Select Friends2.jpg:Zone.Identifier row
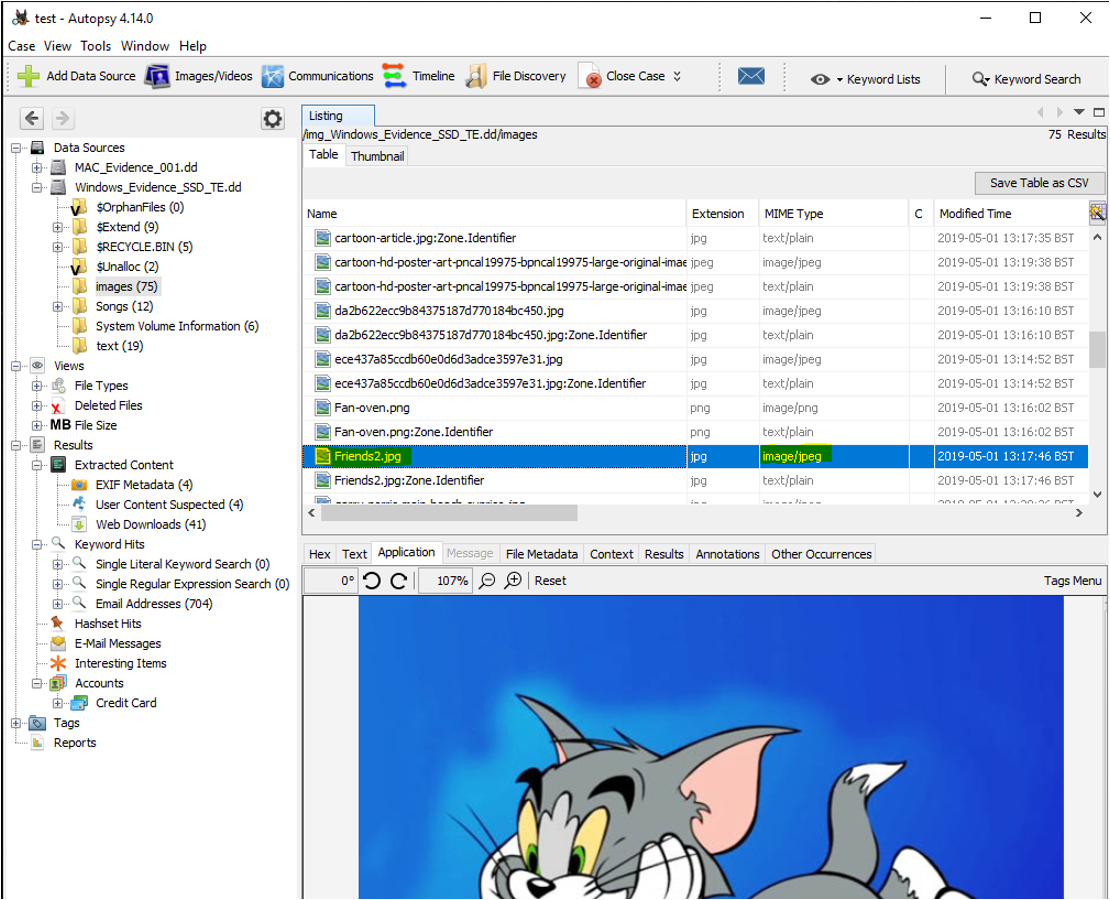Viewport: 1110px width, 900px height. (695, 480)
